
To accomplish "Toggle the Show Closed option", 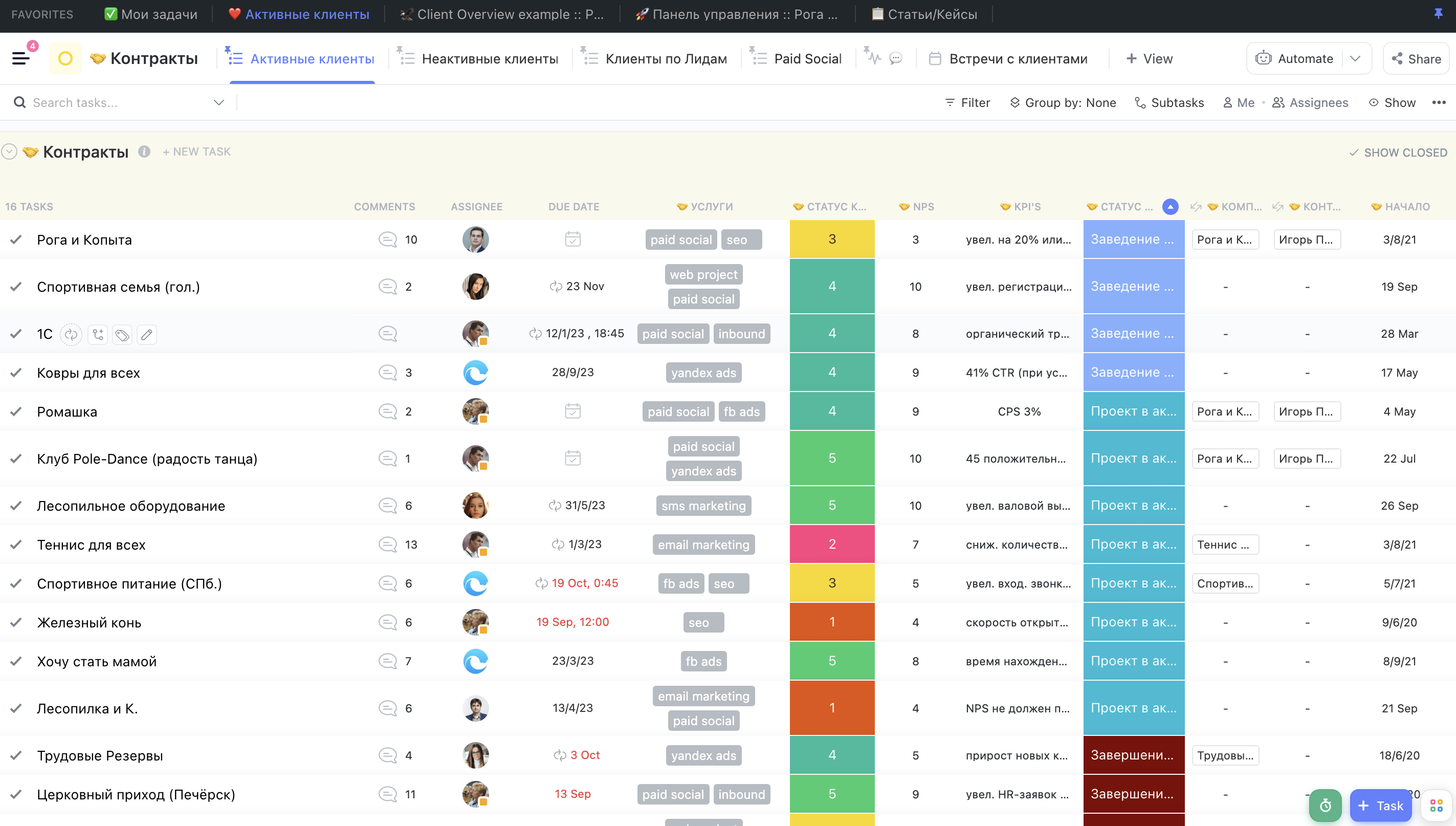I will [1398, 152].
